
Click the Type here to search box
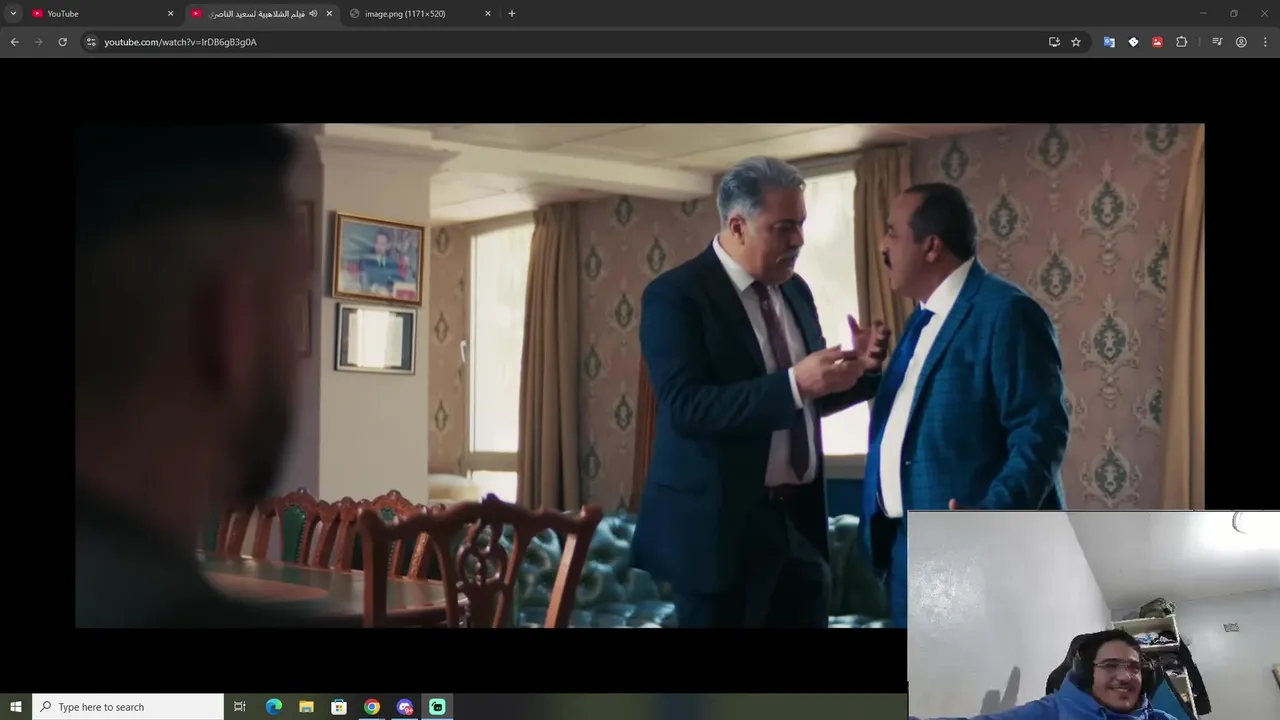tap(128, 707)
